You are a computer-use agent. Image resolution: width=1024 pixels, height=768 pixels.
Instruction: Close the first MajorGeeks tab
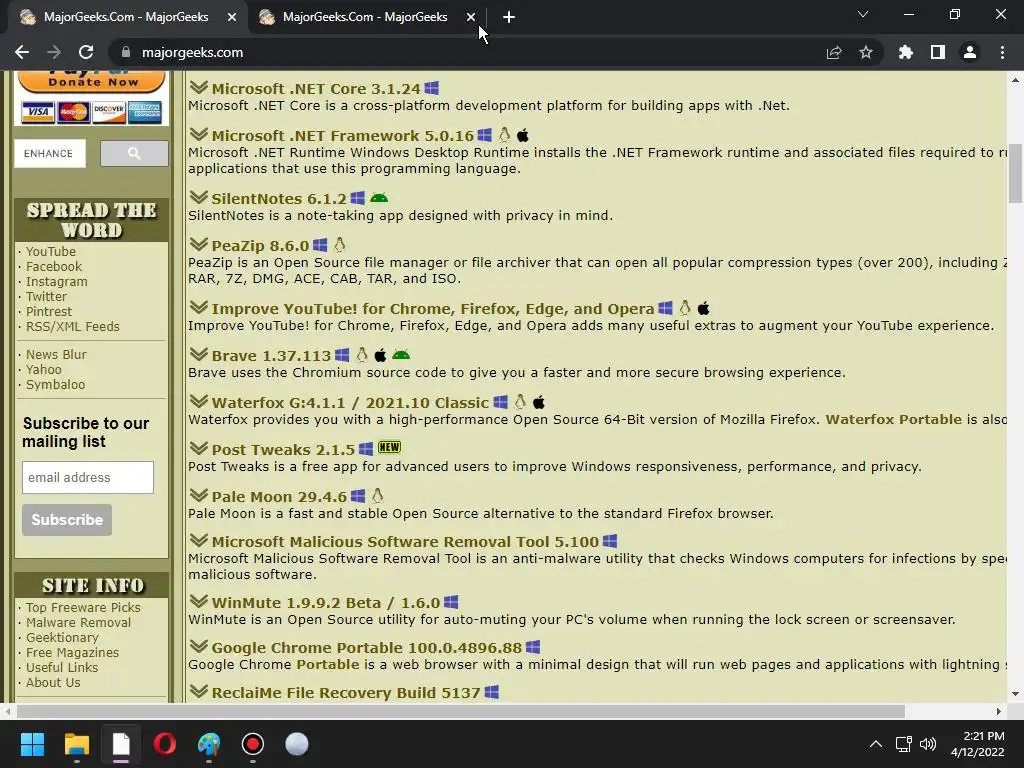[232, 17]
